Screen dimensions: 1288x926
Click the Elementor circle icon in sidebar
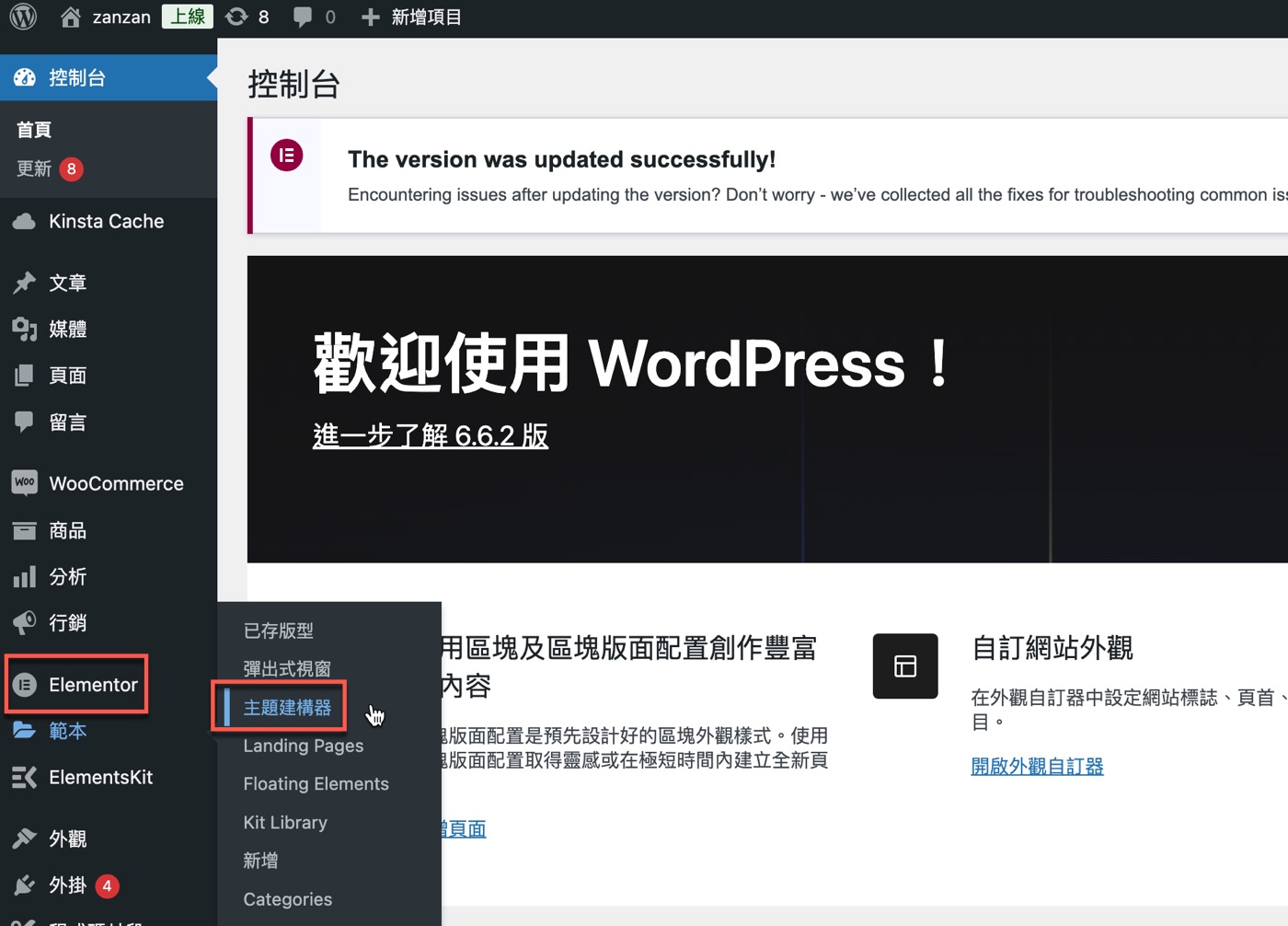25,685
